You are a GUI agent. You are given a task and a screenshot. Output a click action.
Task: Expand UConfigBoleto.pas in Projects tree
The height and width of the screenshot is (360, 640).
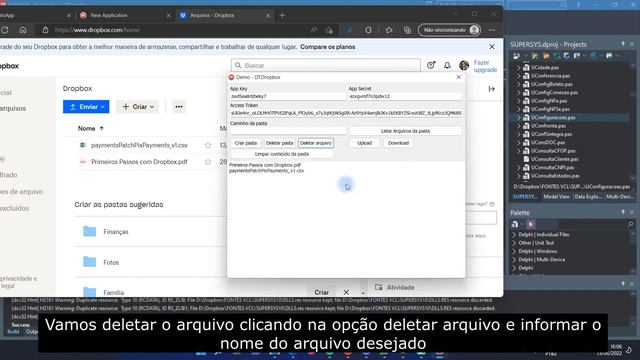(x=519, y=84)
